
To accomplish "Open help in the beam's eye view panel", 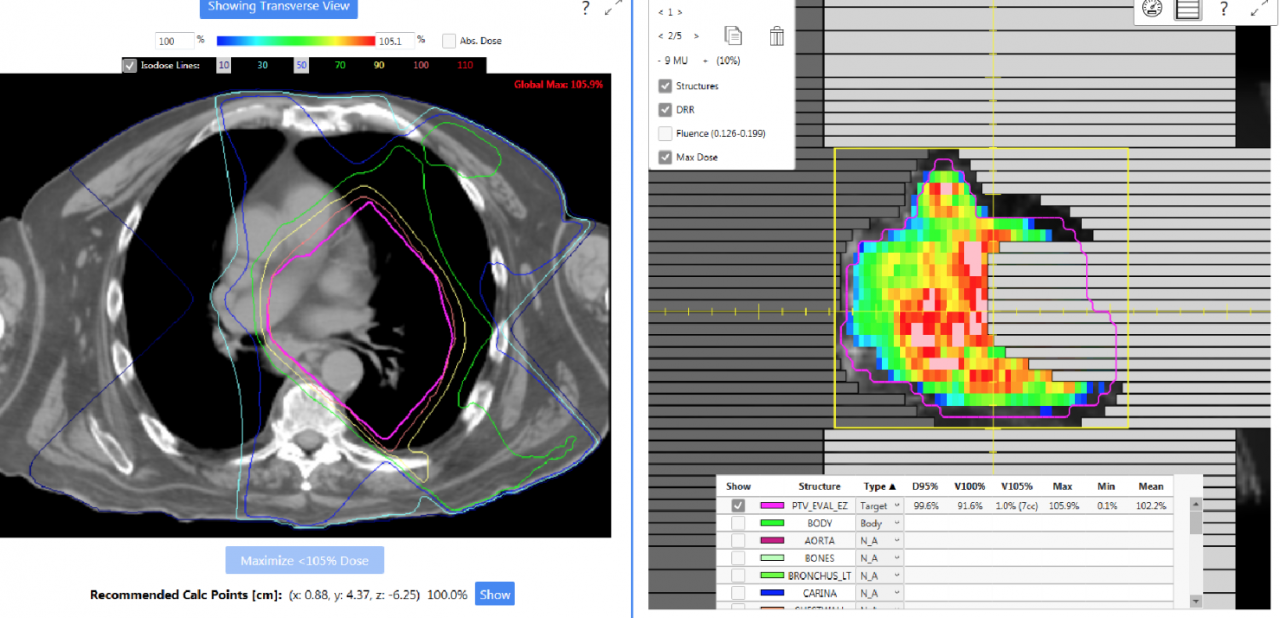I will coord(1223,9).
